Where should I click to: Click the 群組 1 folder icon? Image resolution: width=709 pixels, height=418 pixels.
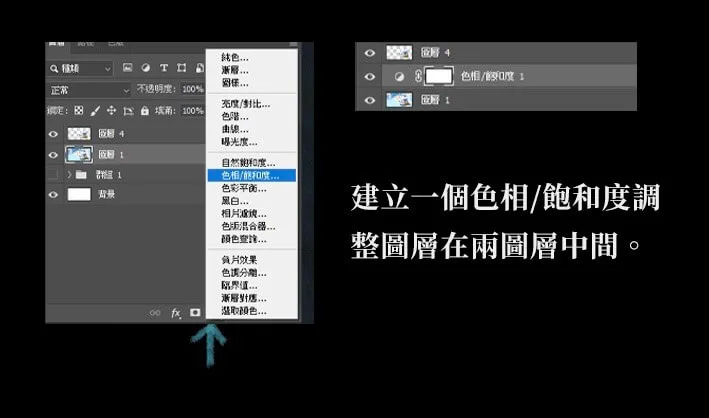[x=81, y=175]
